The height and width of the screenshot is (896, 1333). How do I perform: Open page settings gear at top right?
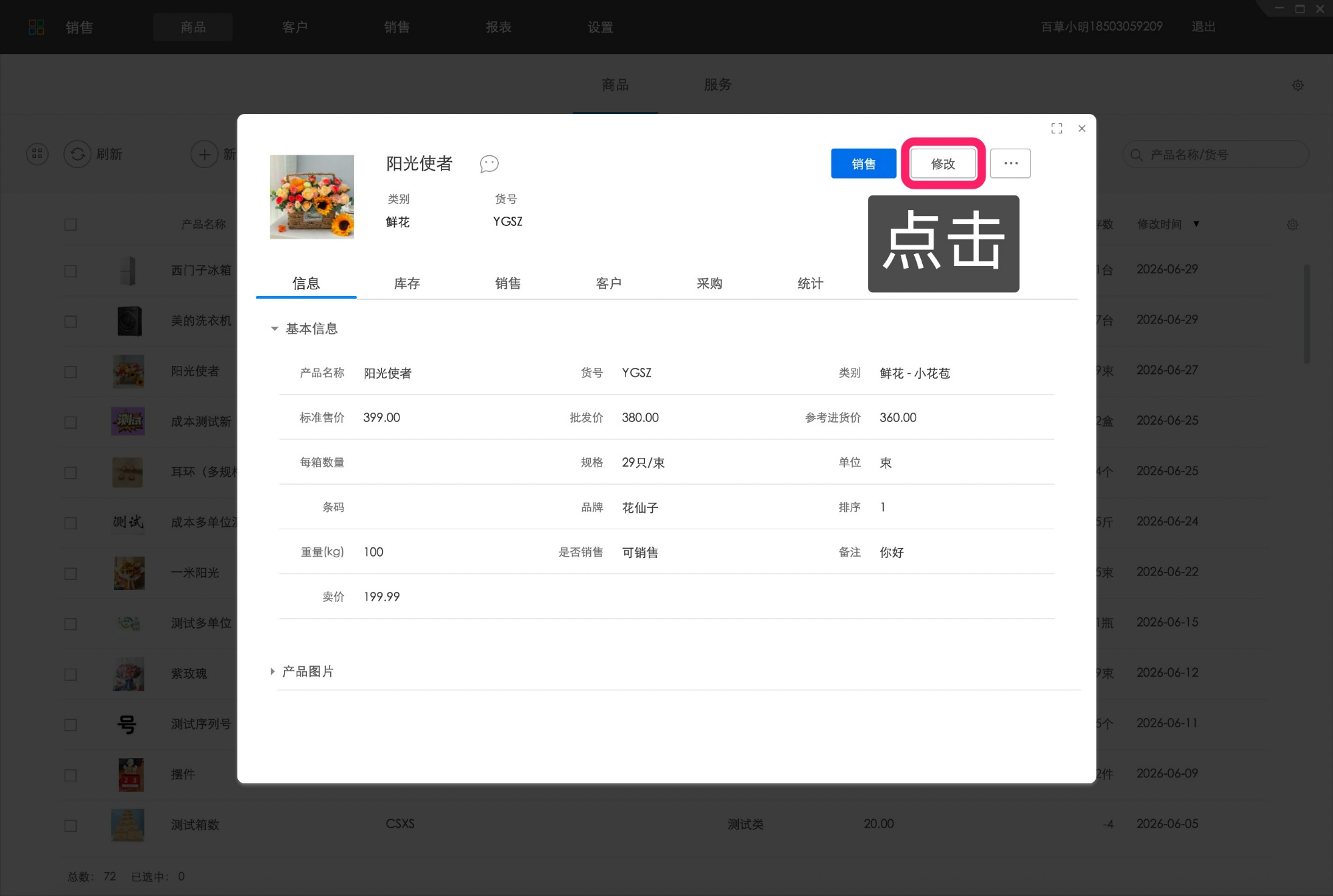1298,85
